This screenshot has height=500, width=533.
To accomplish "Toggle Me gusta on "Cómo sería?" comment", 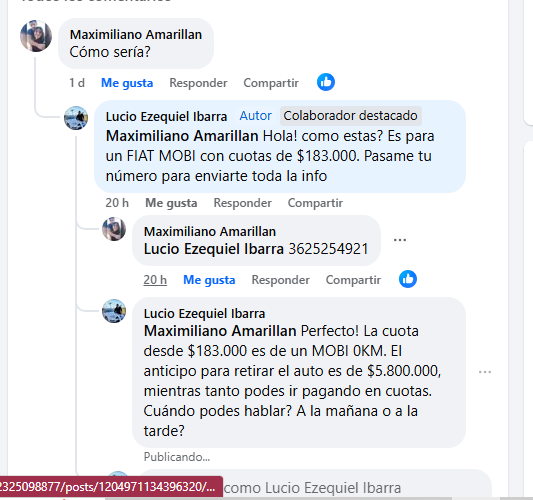I will tap(127, 83).
